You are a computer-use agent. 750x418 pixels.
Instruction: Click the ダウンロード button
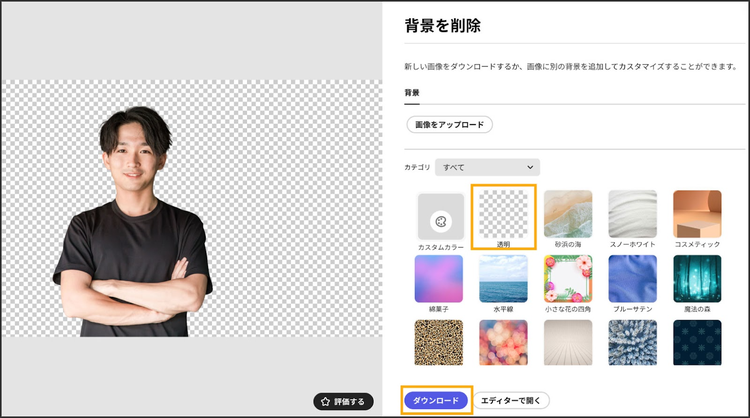pyautogui.click(x=436, y=400)
